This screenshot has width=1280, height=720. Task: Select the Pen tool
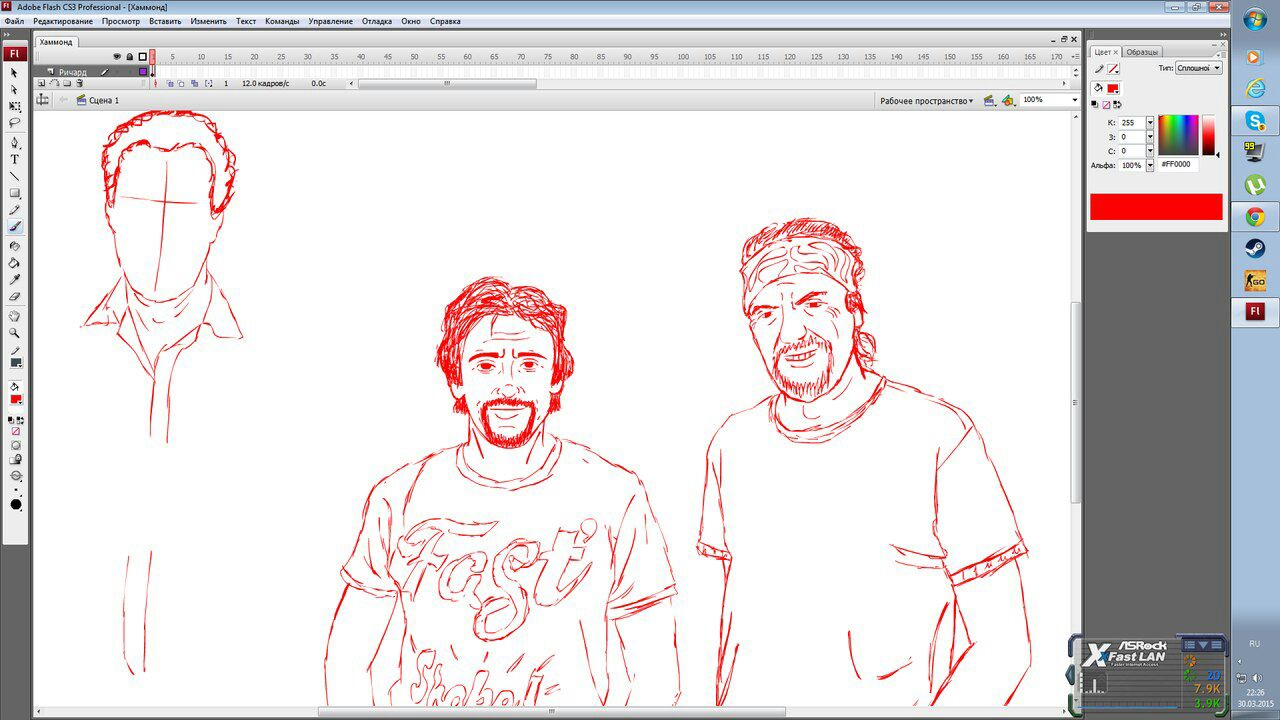(15, 142)
